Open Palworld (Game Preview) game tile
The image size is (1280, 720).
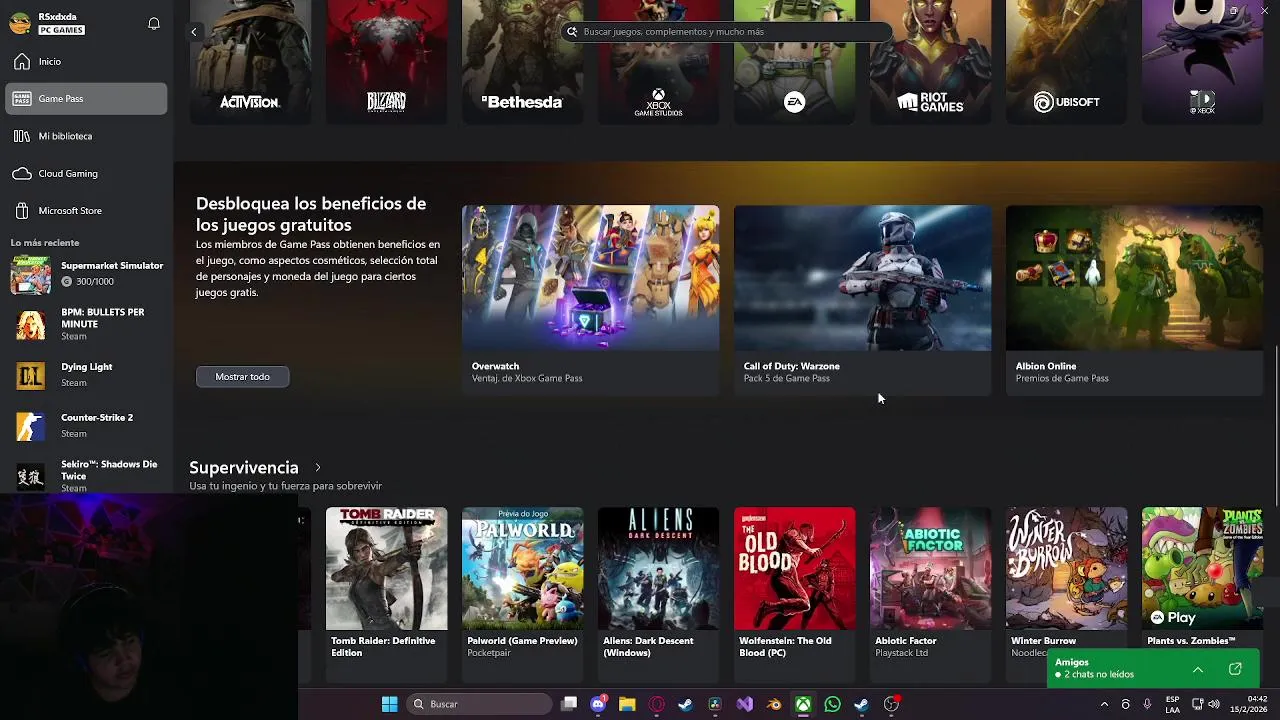tap(522, 595)
